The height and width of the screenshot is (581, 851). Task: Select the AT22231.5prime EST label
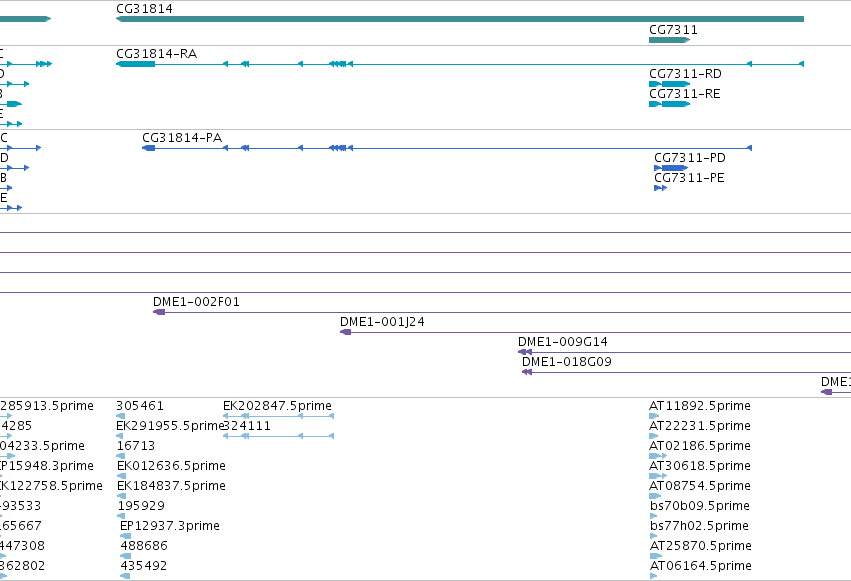click(x=700, y=426)
